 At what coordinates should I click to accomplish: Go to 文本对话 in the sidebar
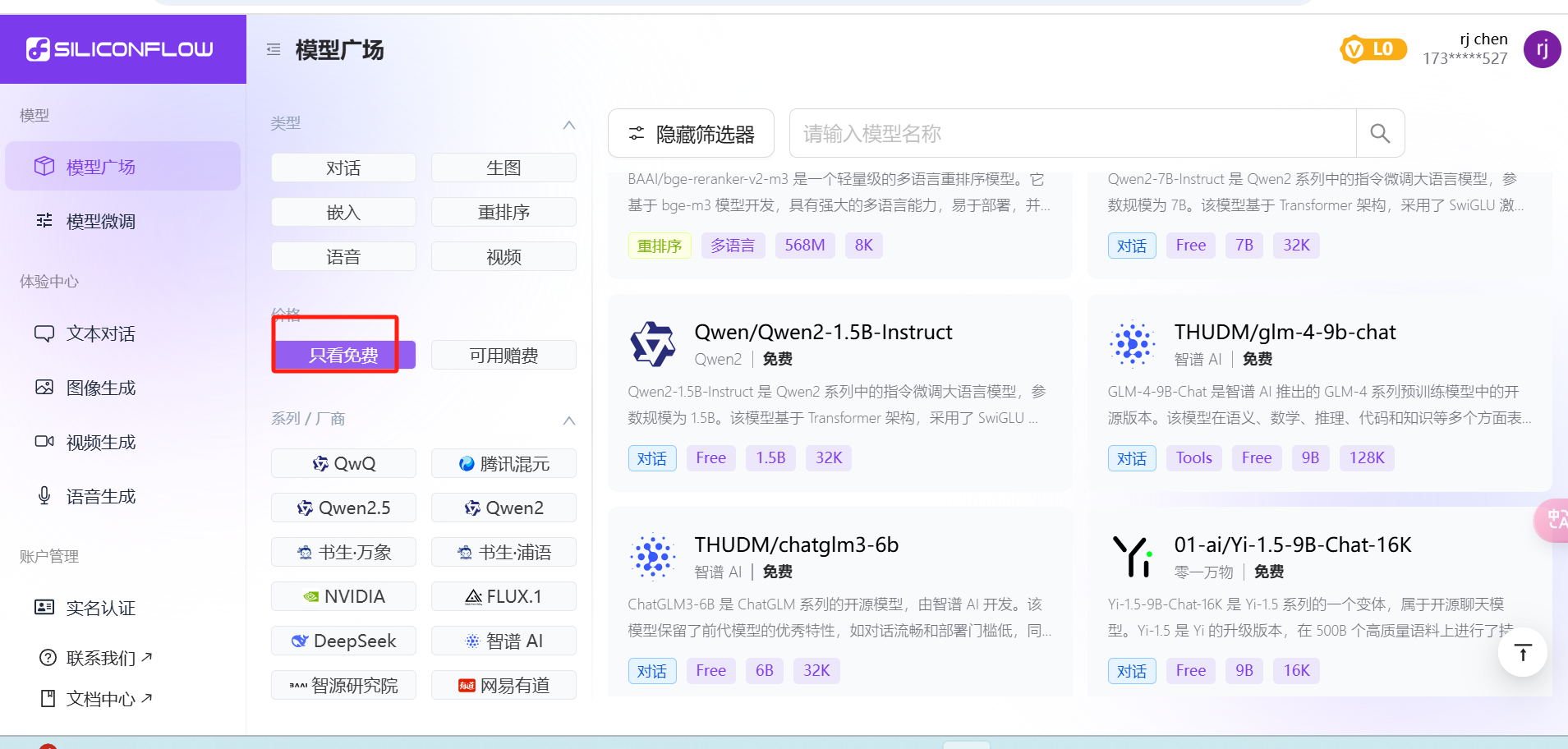100,334
